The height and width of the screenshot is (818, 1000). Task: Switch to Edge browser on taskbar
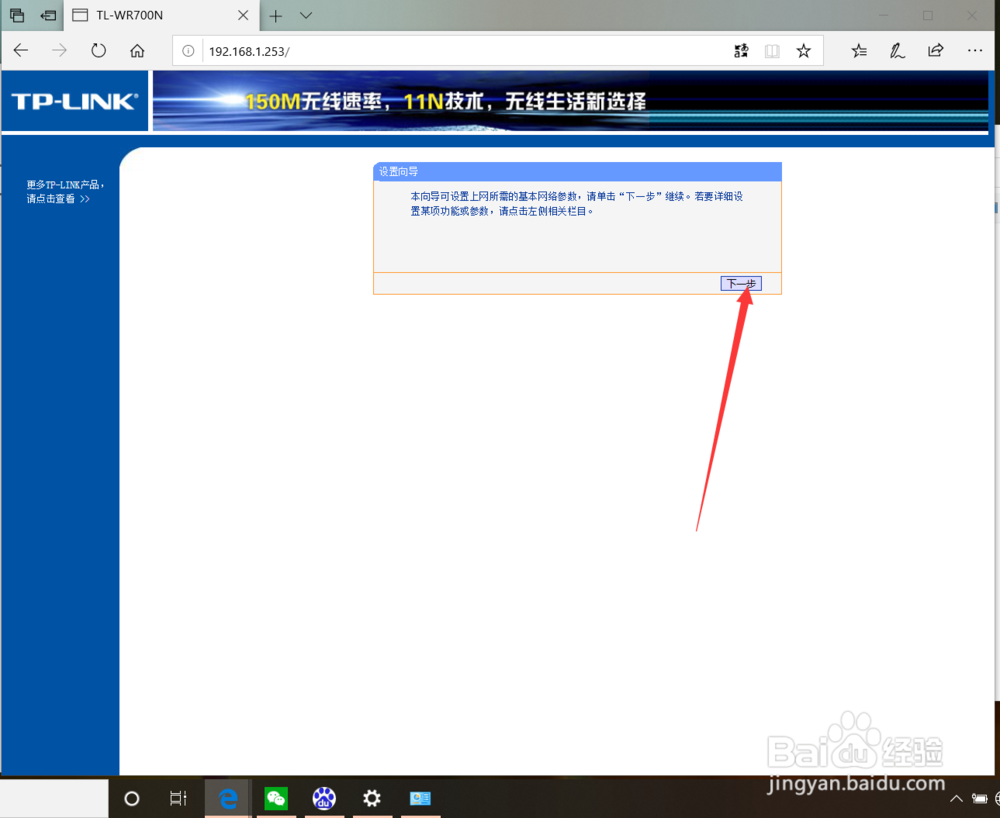(228, 798)
